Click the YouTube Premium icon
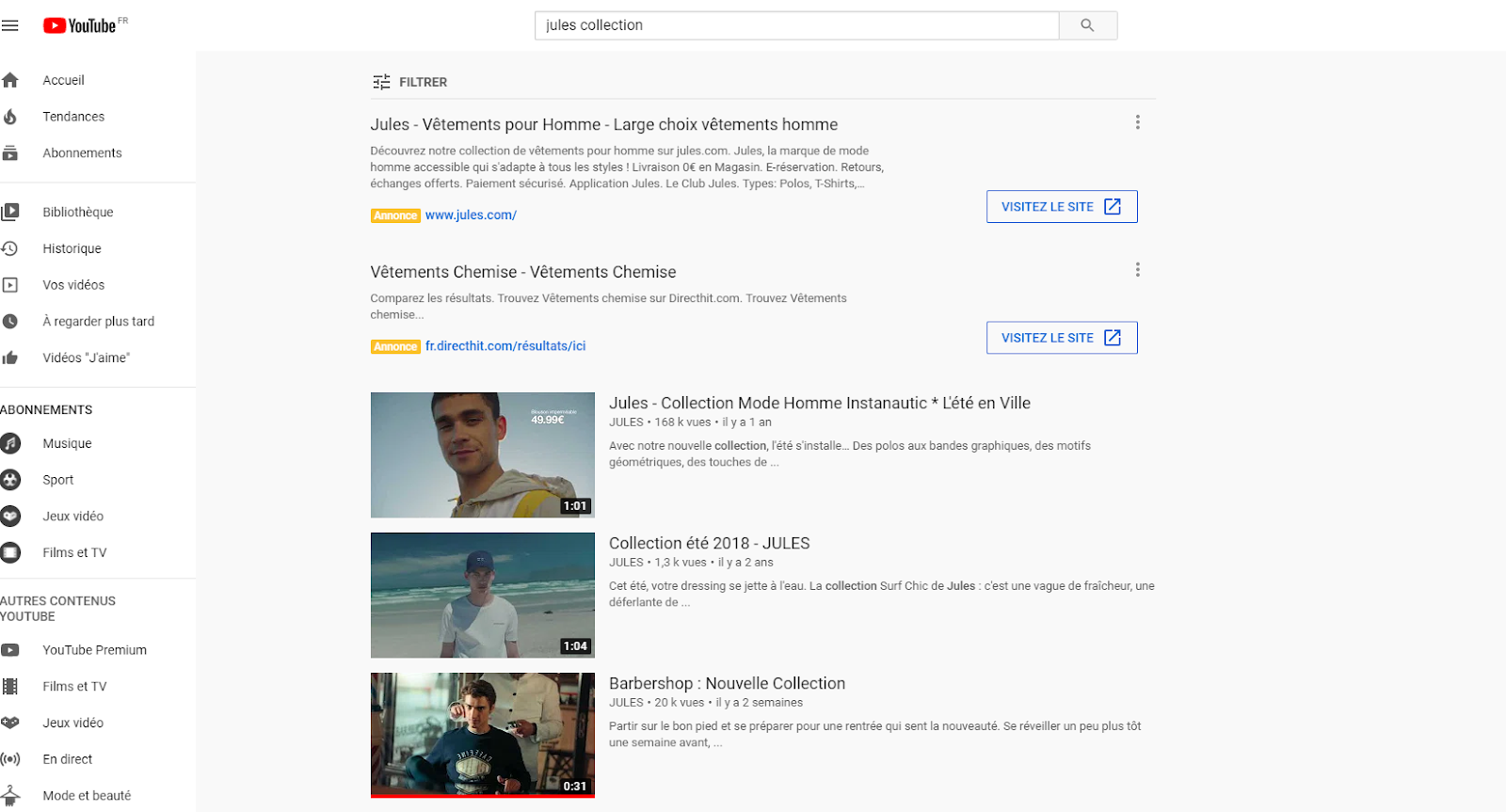 [x=10, y=650]
